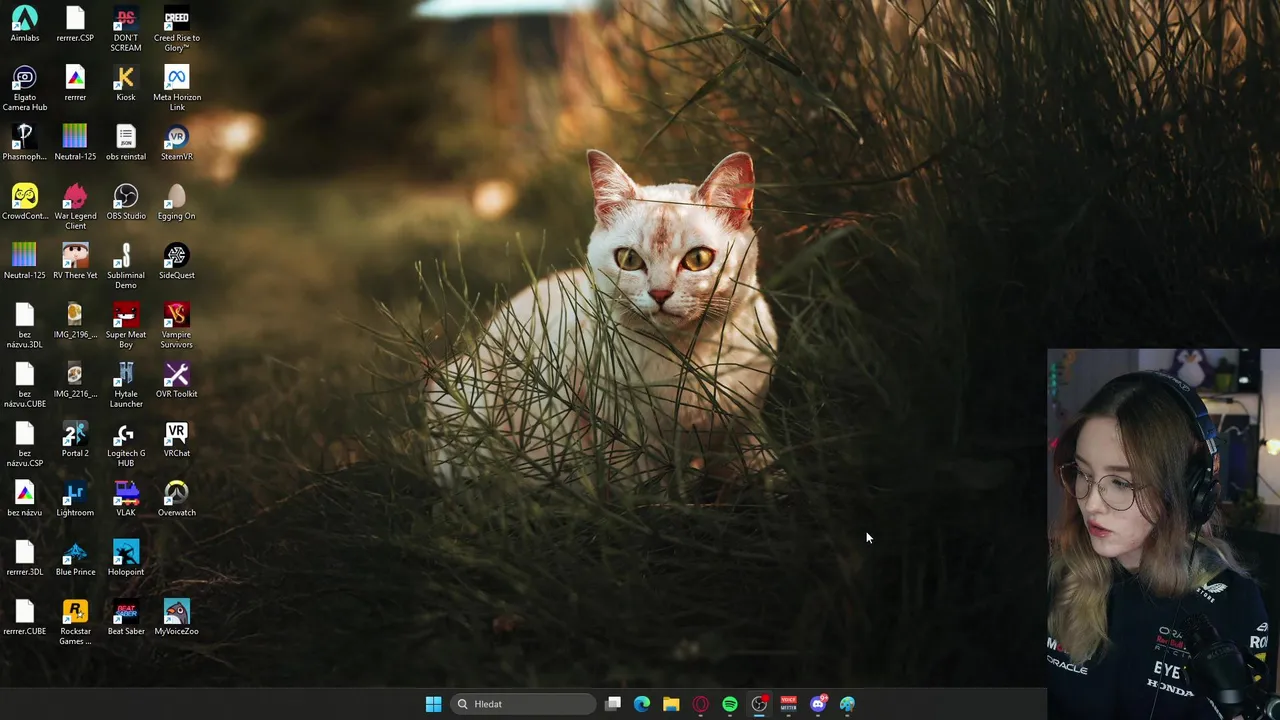This screenshot has height=720, width=1280.
Task: Open the OVR Toolkit shortcut
Action: [x=177, y=381]
